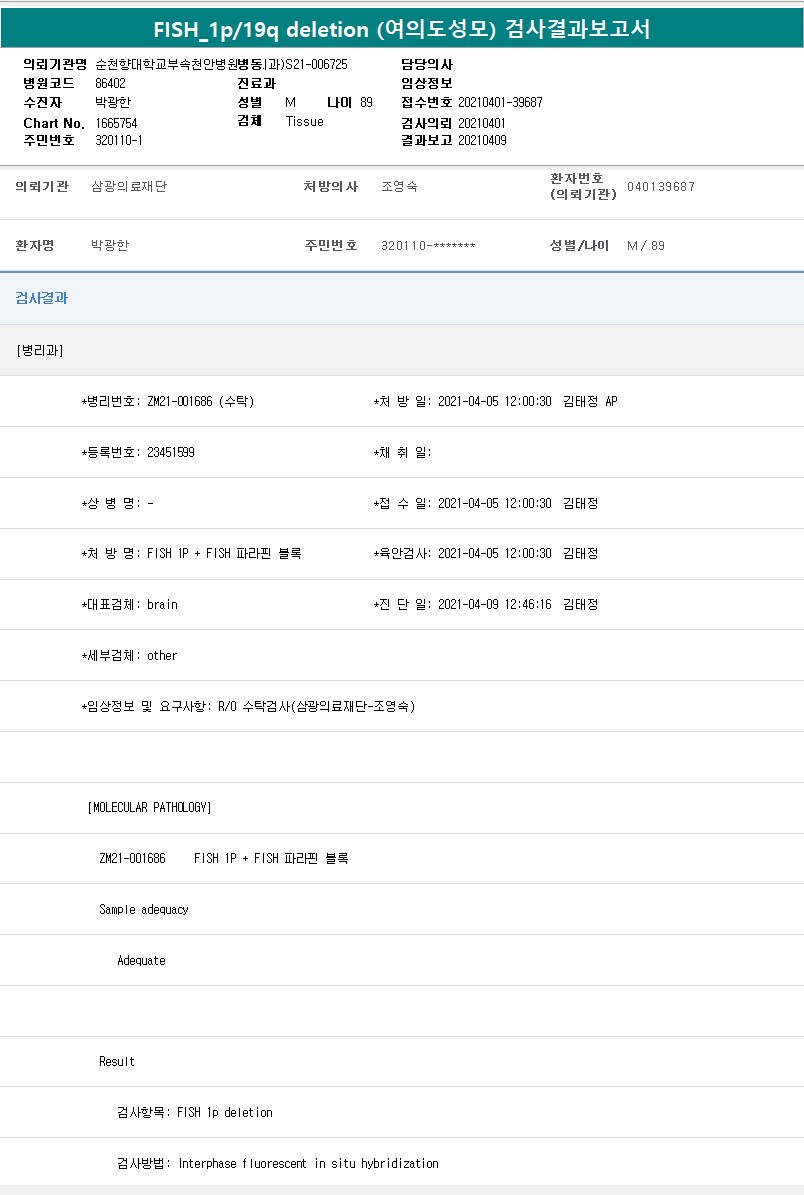The height and width of the screenshot is (1195, 804).
Task: Click the specimen type Tissue
Action: point(304,121)
